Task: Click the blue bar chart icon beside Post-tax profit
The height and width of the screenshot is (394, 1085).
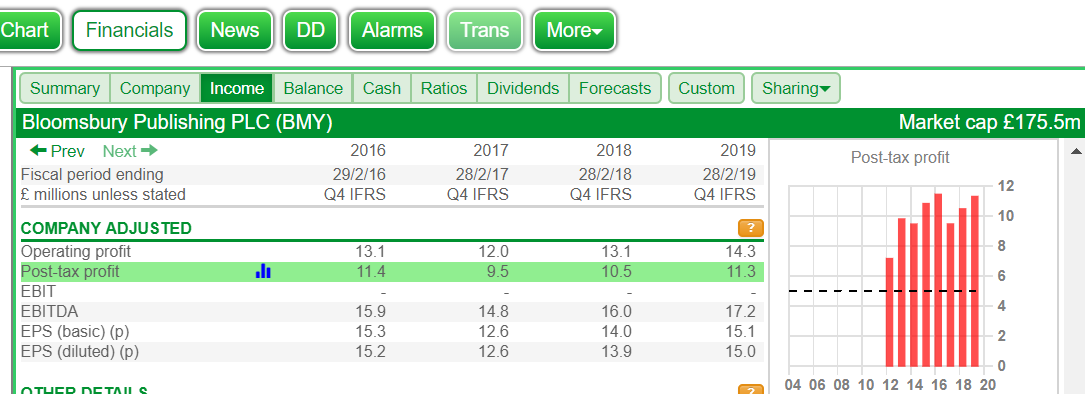Action: pyautogui.click(x=263, y=271)
